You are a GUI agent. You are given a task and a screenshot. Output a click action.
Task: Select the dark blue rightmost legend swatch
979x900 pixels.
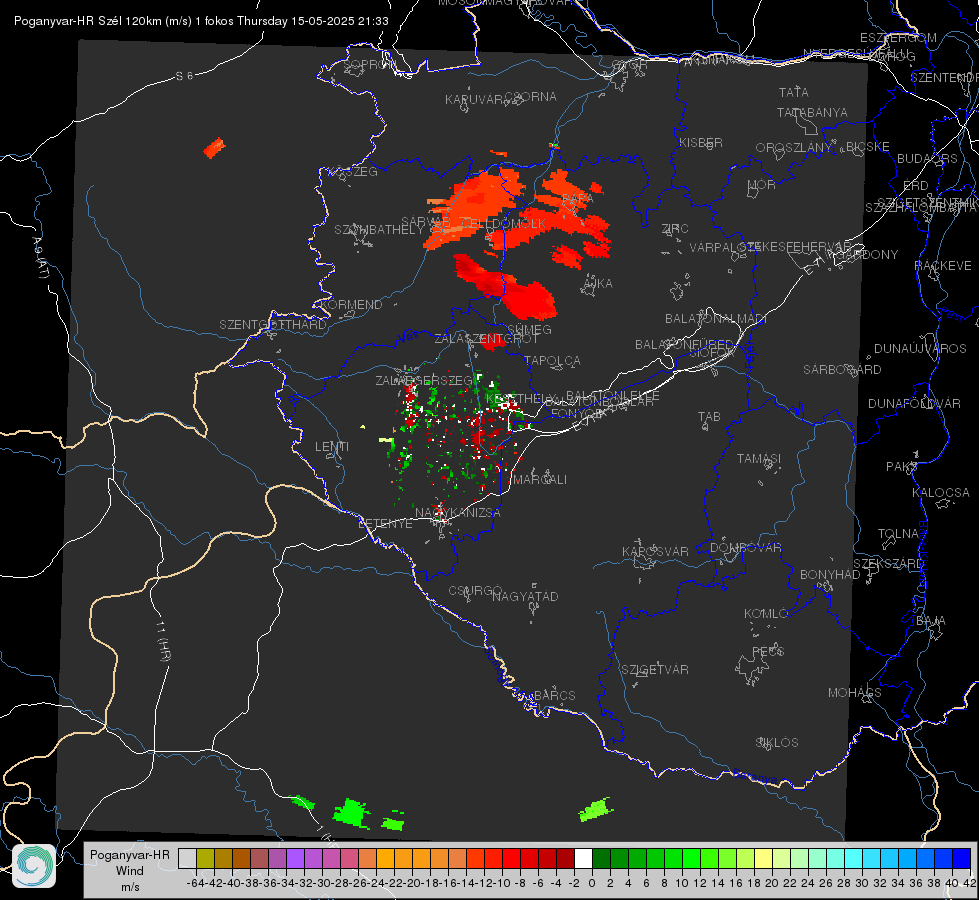pos(962,858)
